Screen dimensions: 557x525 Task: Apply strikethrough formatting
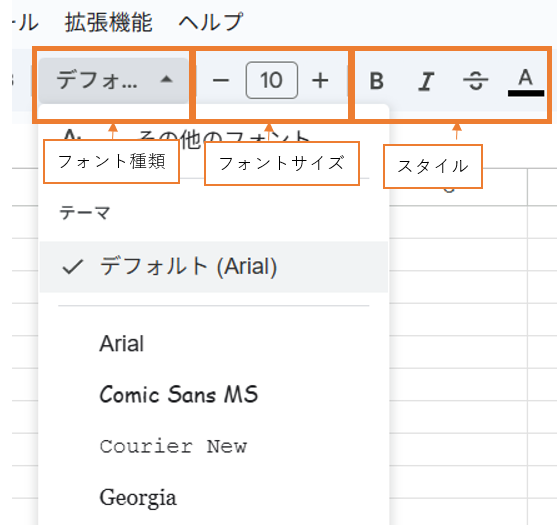pyautogui.click(x=476, y=81)
